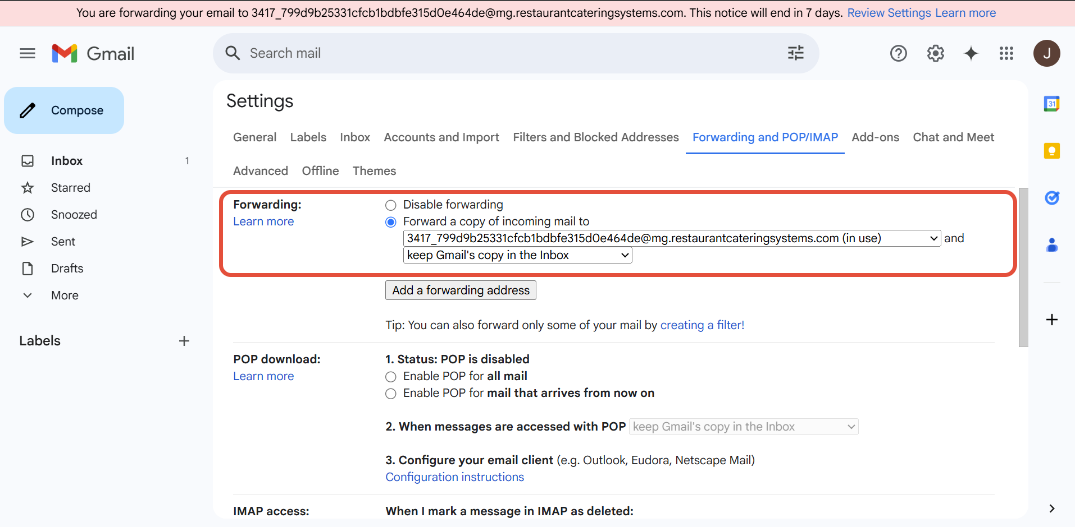Image resolution: width=1075 pixels, height=527 pixels.
Task: Open the main menu hamburger icon
Action: (27, 53)
